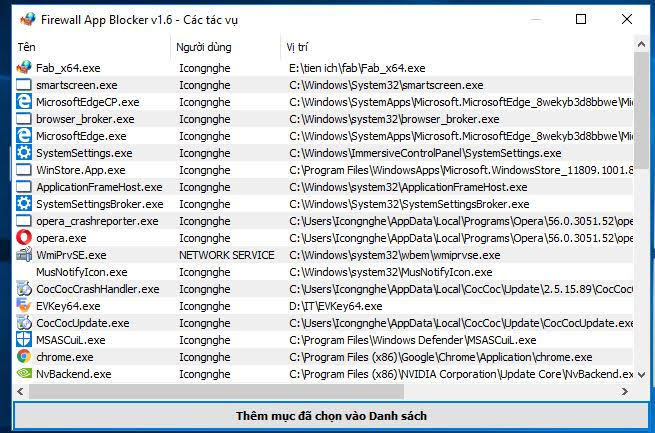Click the Fab_x64.exe firewall icon
Image resolution: width=655 pixels, height=433 pixels.
pos(24,68)
